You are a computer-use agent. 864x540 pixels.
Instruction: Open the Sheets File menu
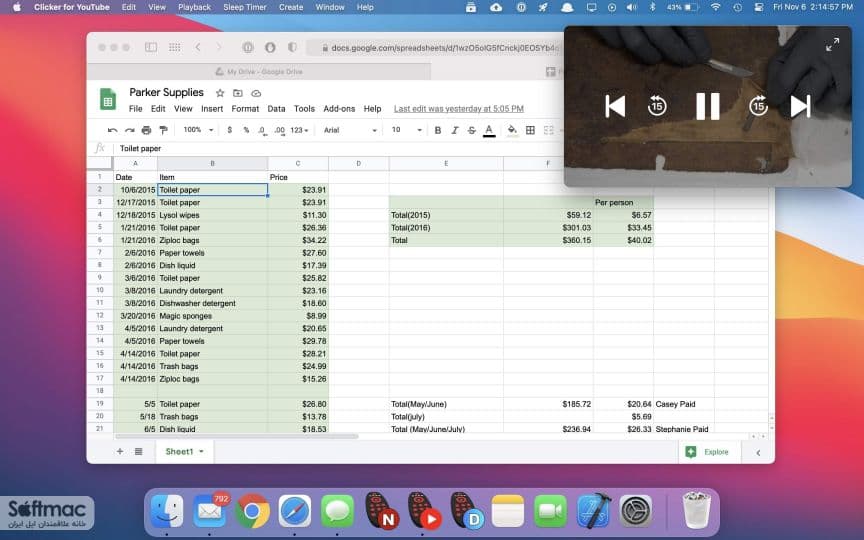tap(136, 109)
